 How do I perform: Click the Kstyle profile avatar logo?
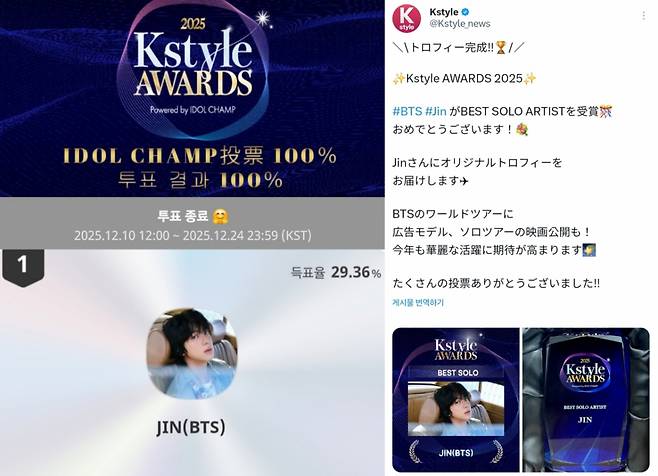[406, 18]
